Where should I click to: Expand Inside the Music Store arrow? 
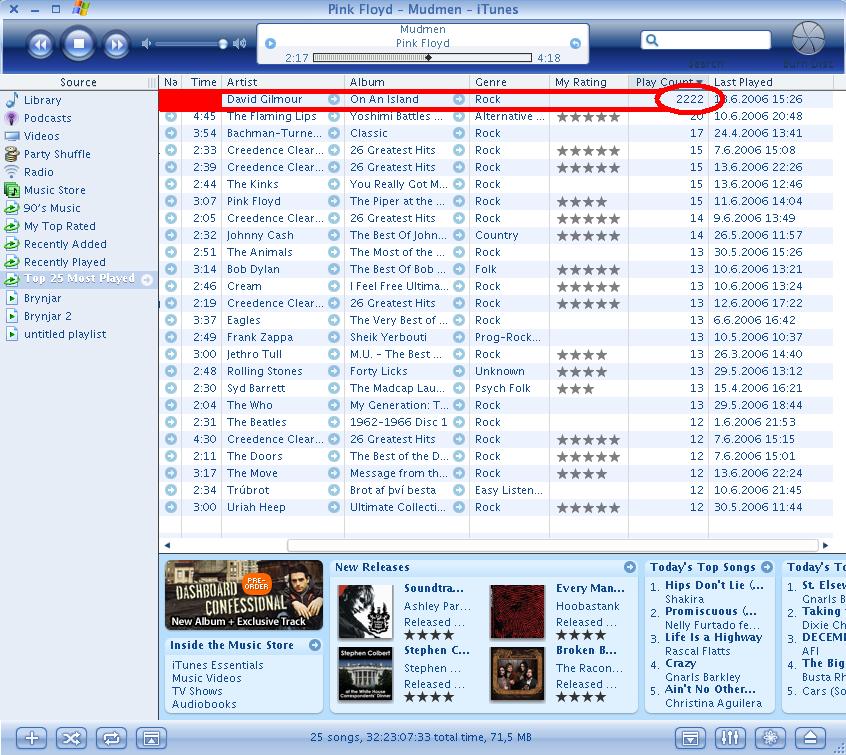[x=315, y=645]
